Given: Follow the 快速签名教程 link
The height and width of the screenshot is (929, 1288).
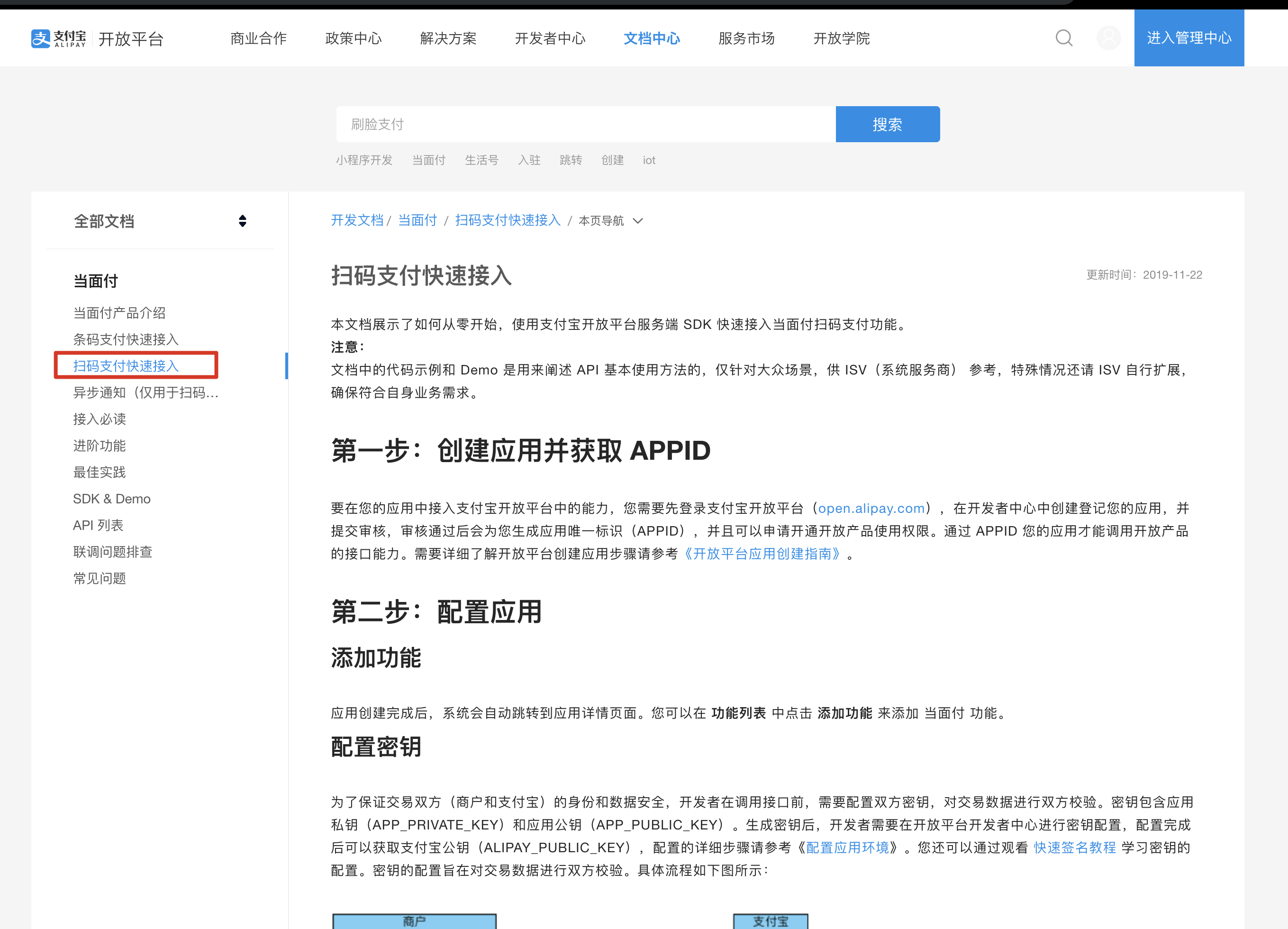Looking at the screenshot, I should pyautogui.click(x=1074, y=847).
